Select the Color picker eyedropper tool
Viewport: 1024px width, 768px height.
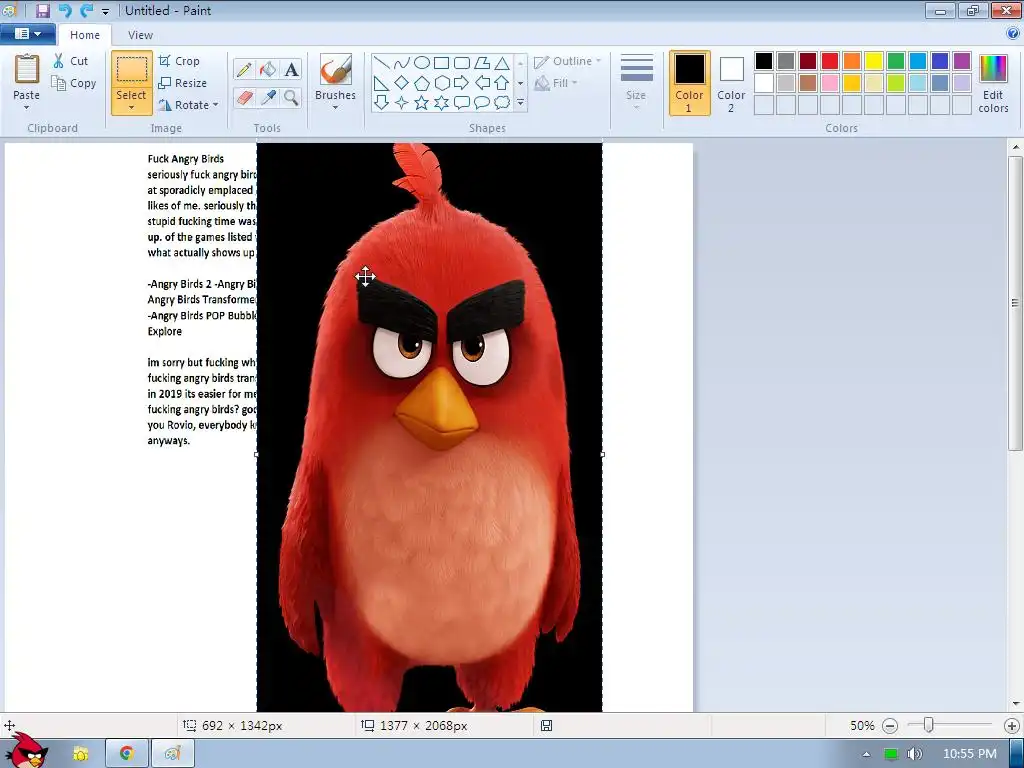(268, 98)
